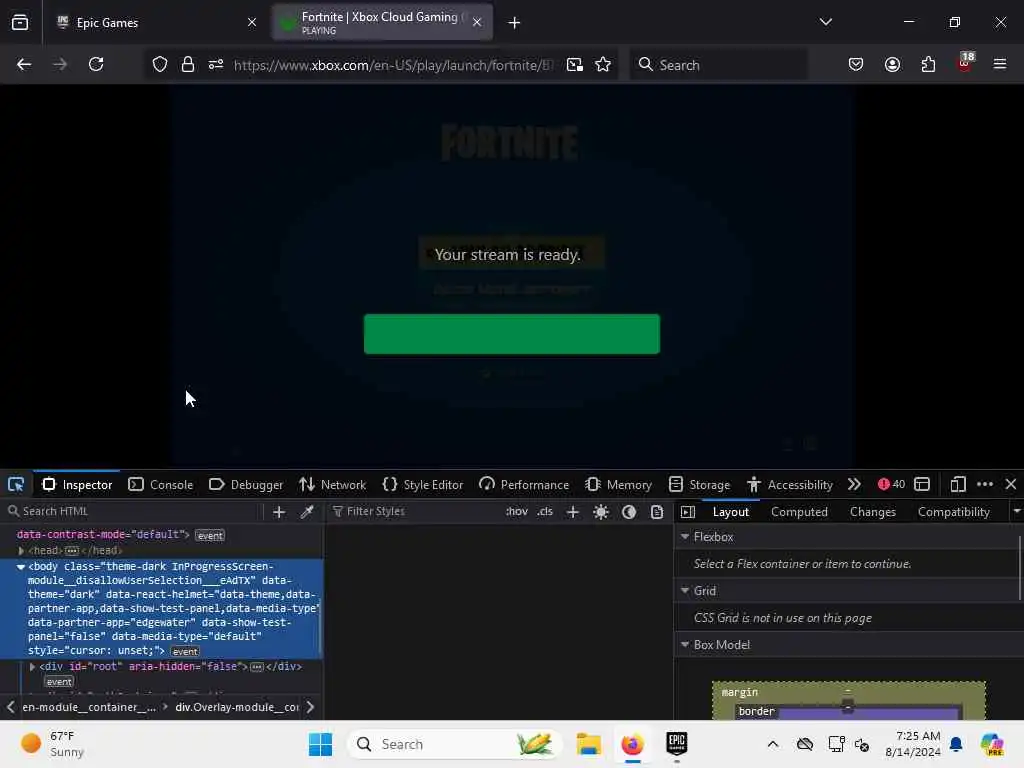1024x768 pixels.
Task: Open the Debugger panel
Action: click(246, 485)
